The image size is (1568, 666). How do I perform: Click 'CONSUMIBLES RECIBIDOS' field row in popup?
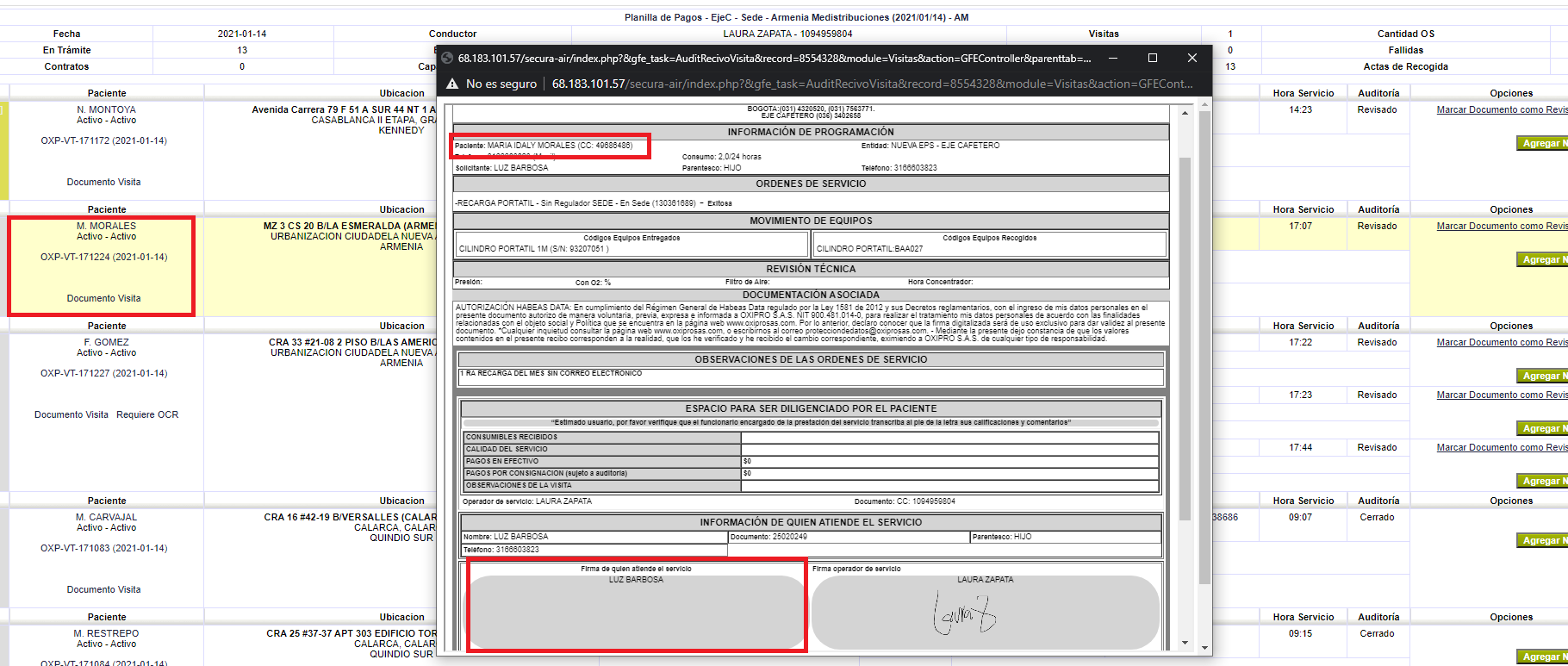pyautogui.click(x=811, y=437)
